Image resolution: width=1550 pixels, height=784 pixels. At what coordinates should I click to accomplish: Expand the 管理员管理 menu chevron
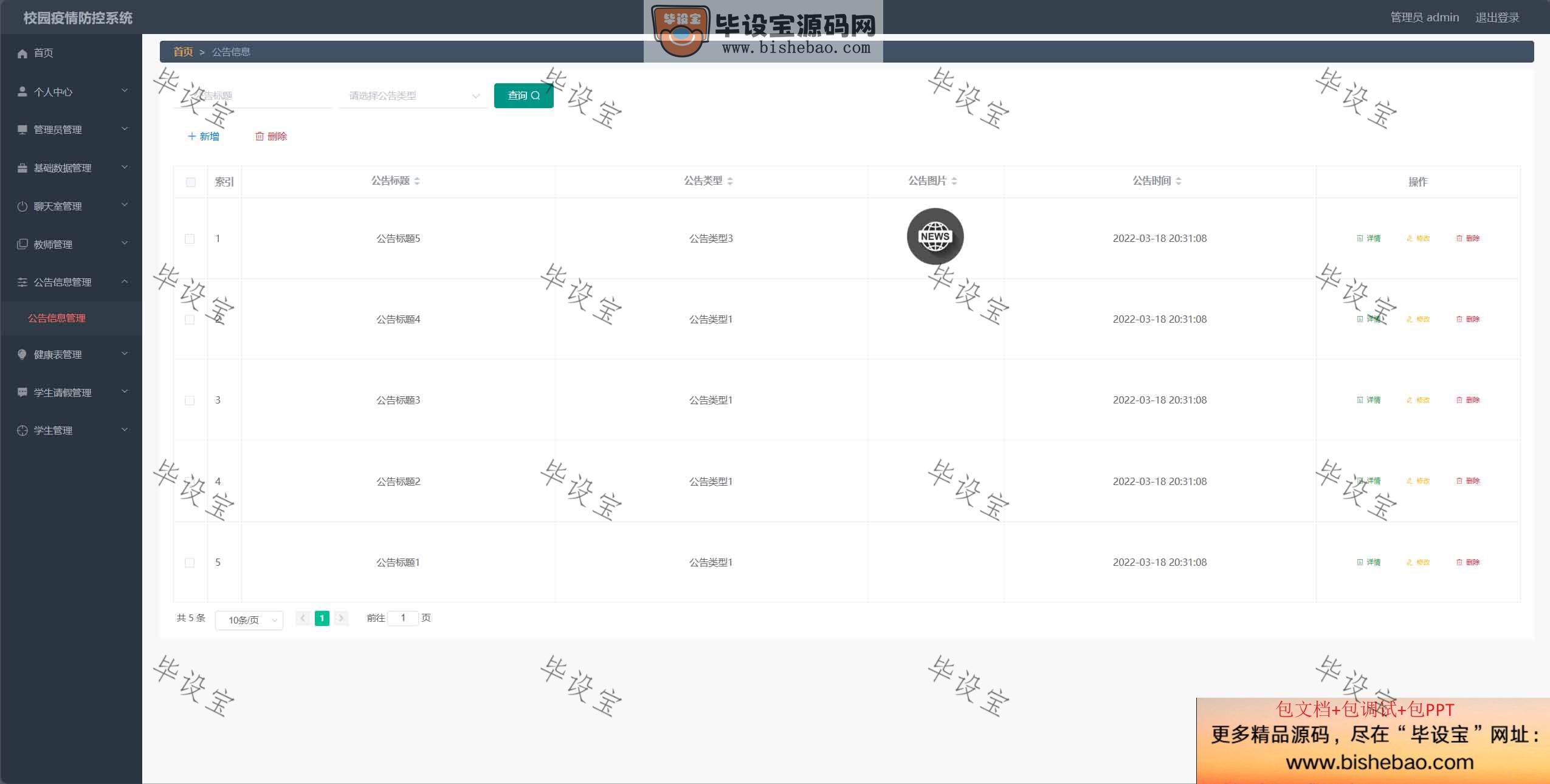pos(125,129)
